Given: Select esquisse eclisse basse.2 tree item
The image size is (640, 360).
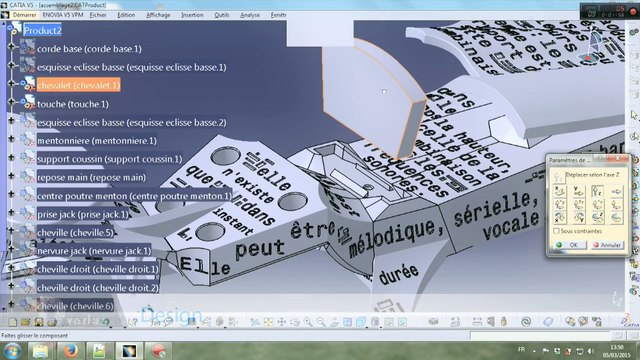Looking at the screenshot, I should coord(131,122).
